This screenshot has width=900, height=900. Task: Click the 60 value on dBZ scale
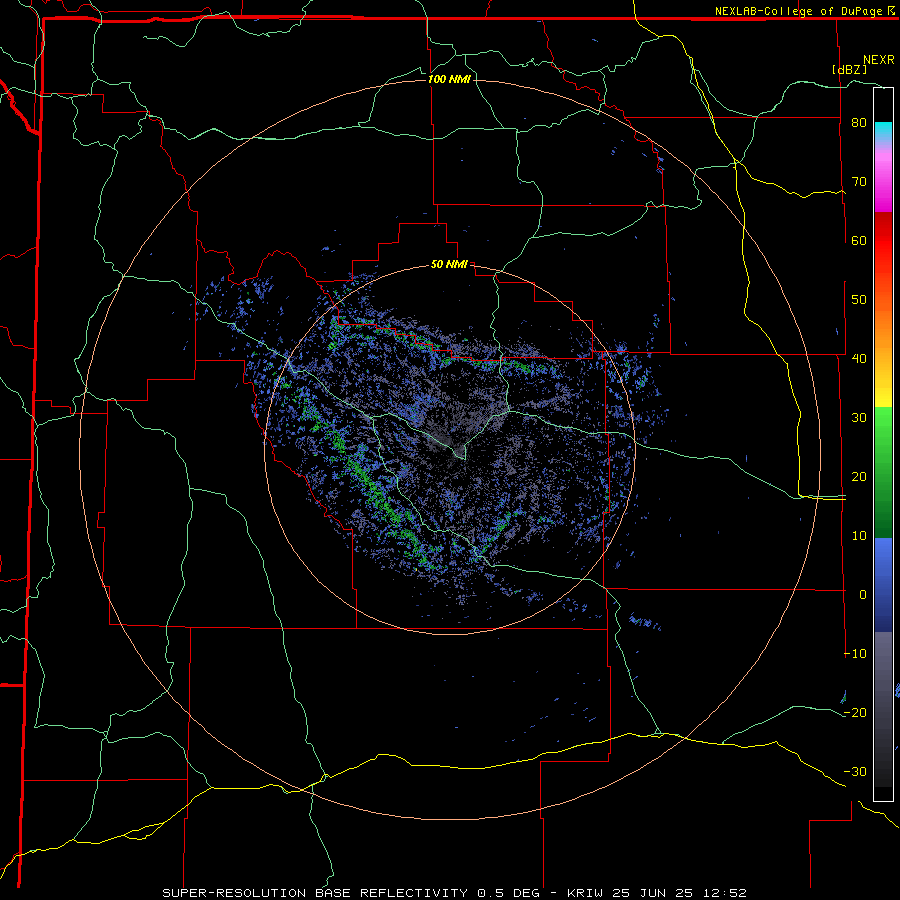859,240
